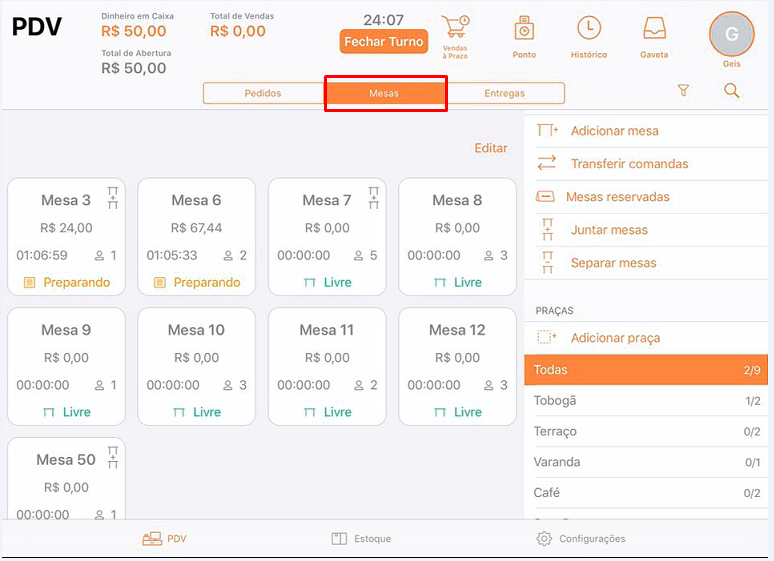Open the Mesa 12 card
This screenshot has height=561, width=774.
point(457,366)
